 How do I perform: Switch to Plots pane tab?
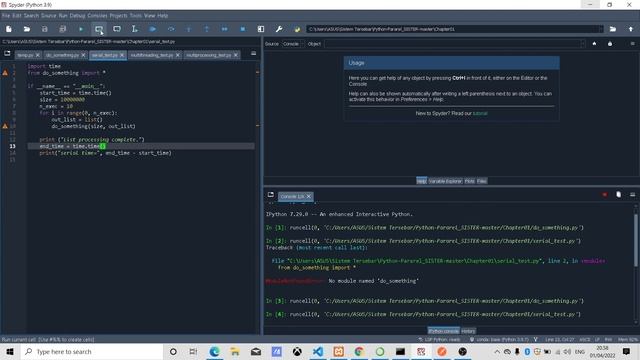click(x=469, y=181)
